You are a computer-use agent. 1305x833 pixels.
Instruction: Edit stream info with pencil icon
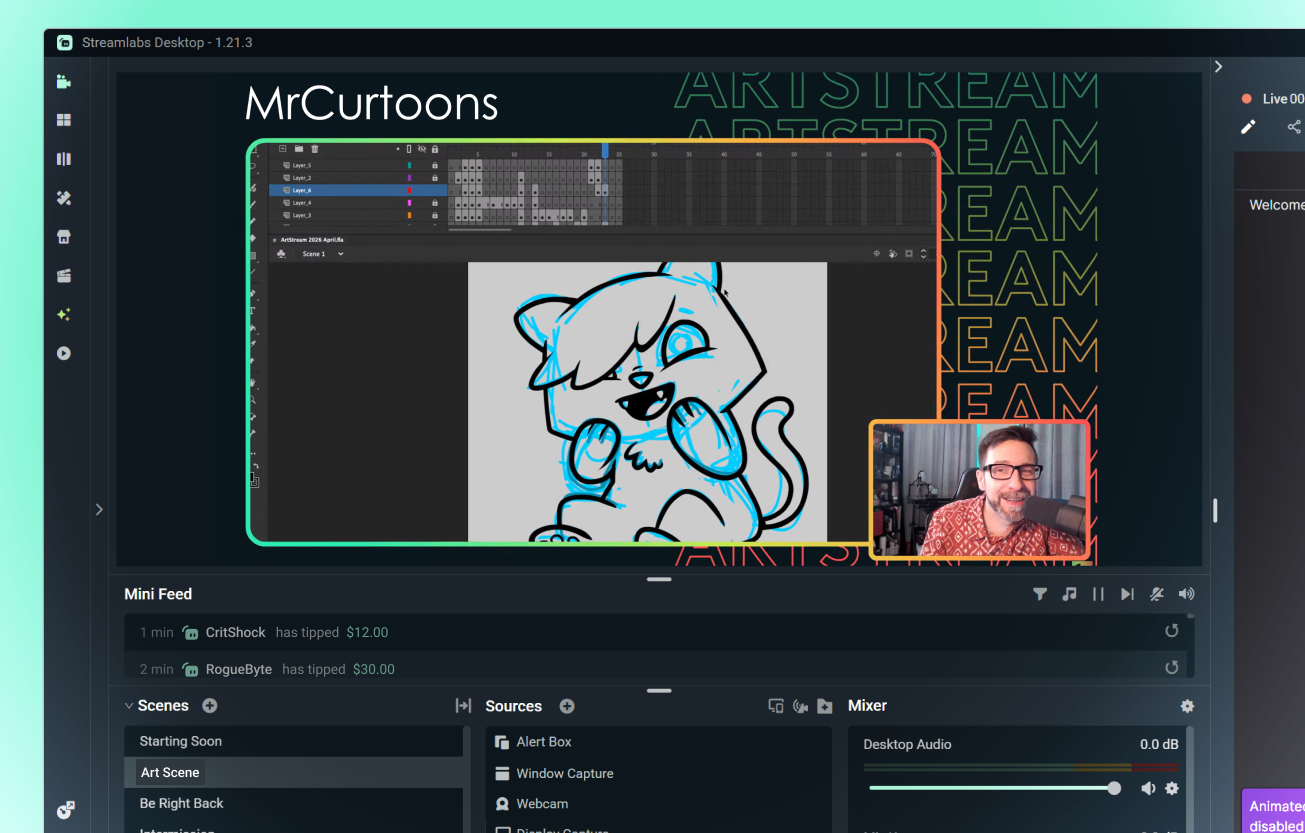[x=1248, y=127]
